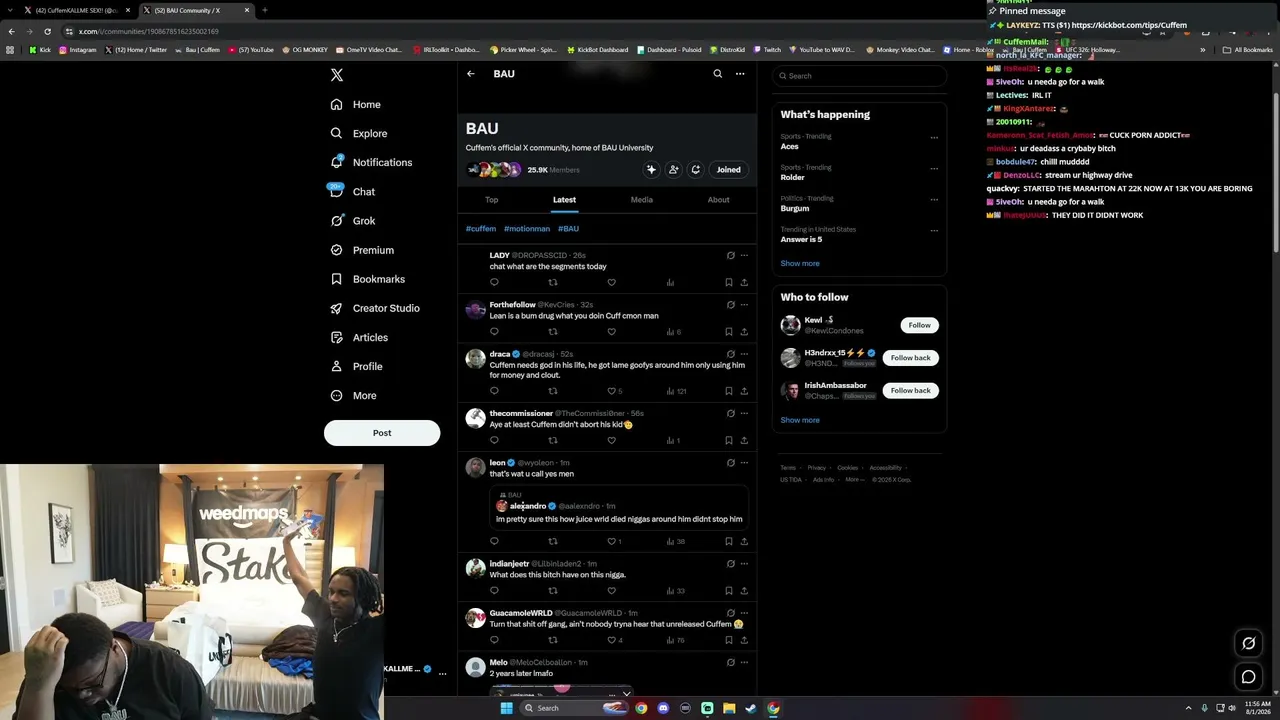Image resolution: width=1280 pixels, height=720 pixels.
Task: Open the Windows Start menu
Action: (507, 708)
